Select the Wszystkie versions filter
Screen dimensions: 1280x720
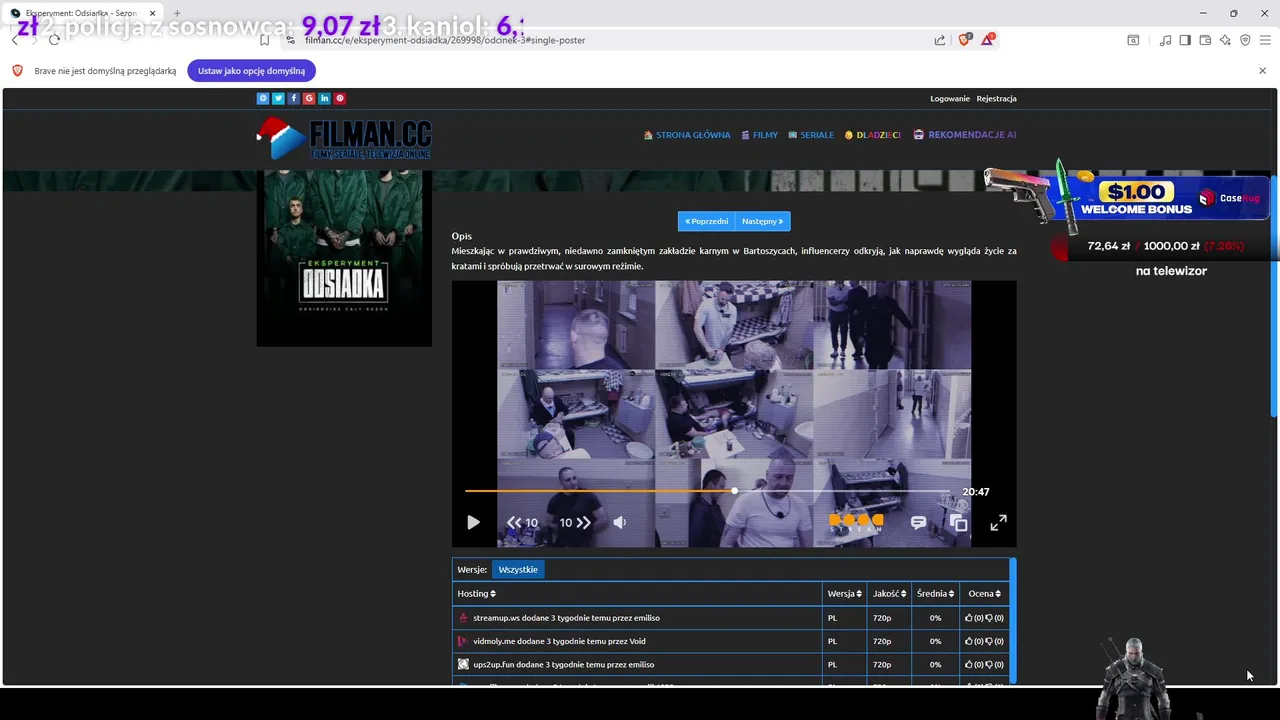coord(518,569)
